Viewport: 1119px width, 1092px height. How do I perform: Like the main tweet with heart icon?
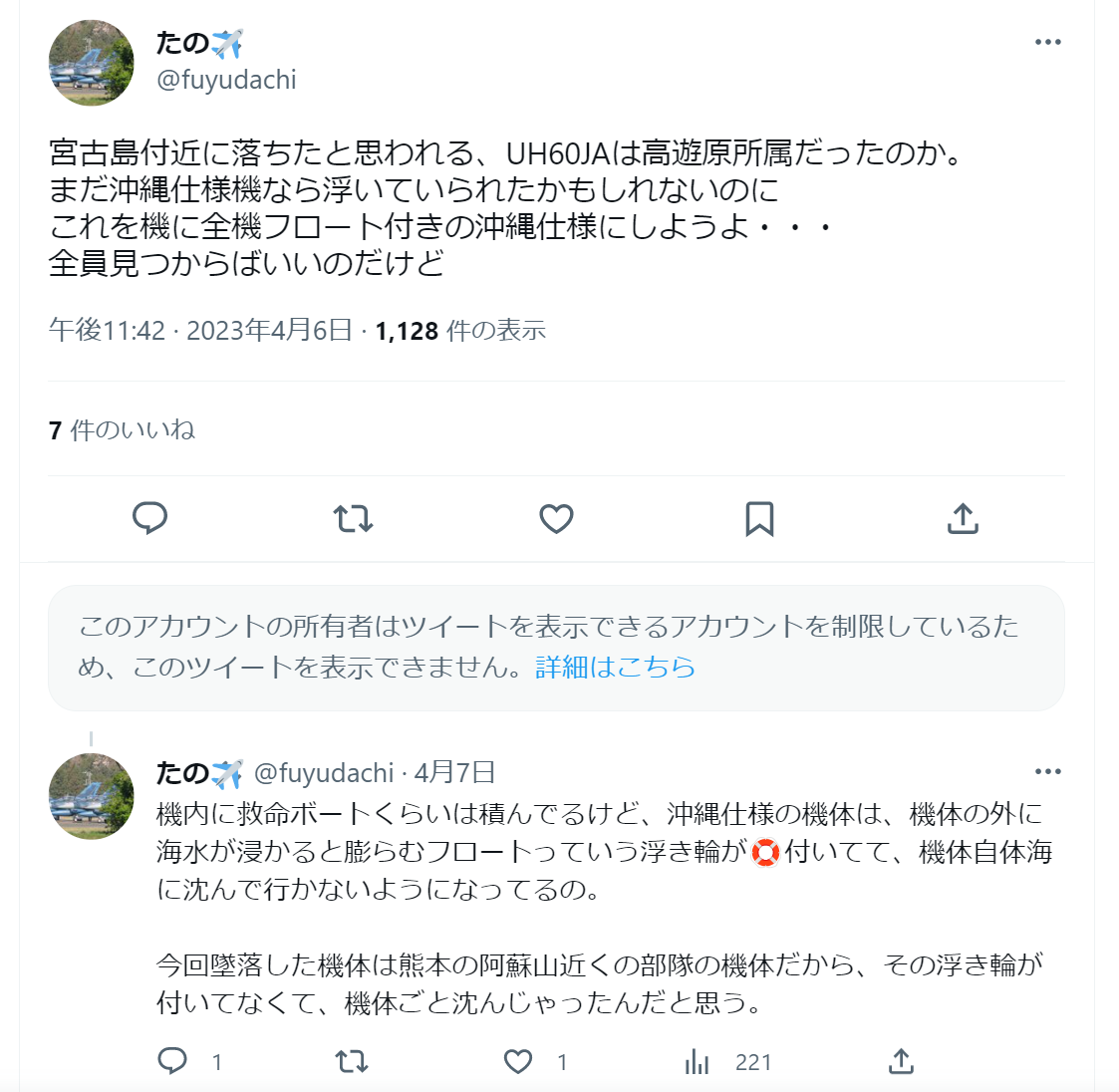[556, 518]
